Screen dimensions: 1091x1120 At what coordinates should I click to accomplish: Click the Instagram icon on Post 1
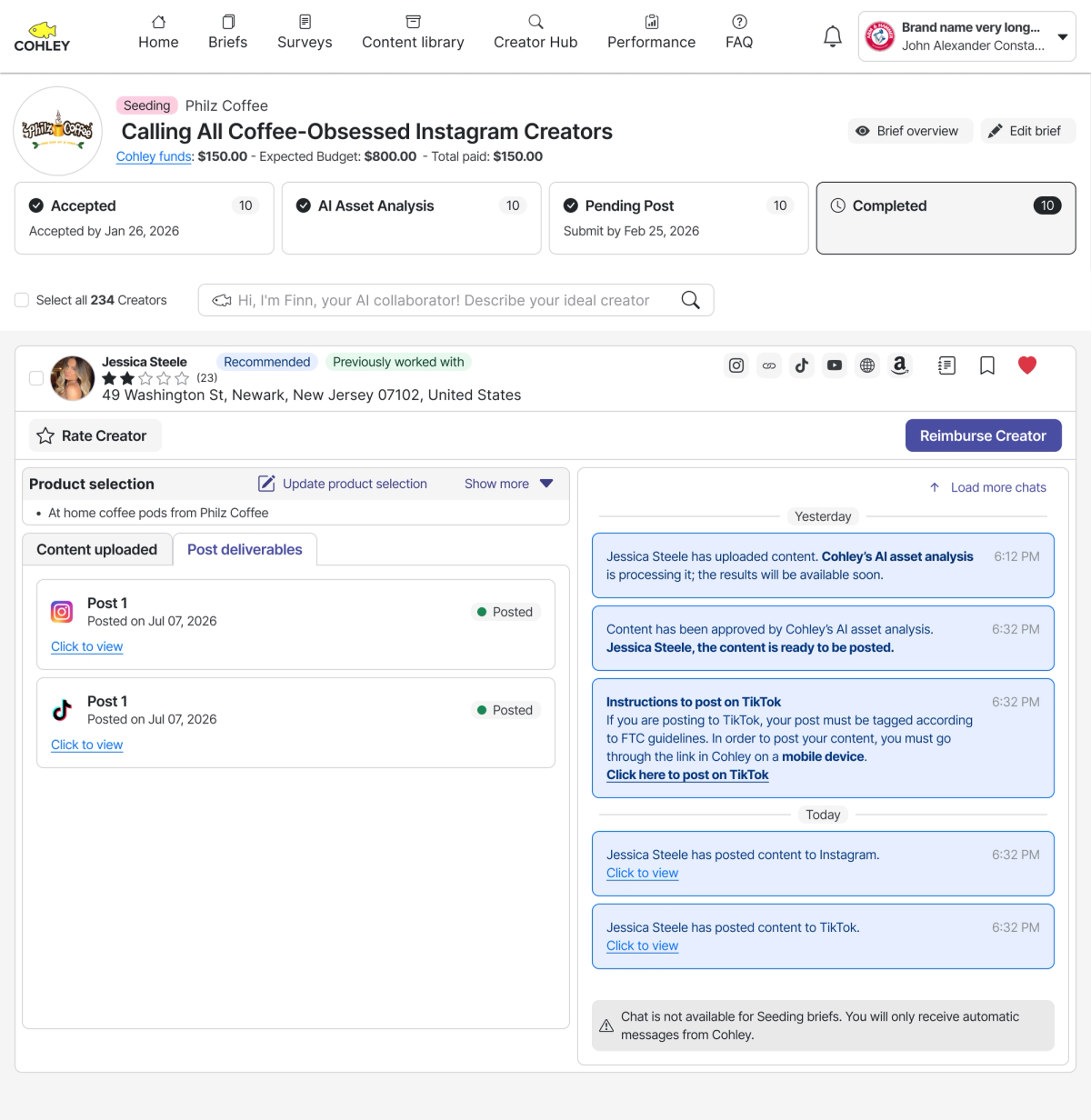click(62, 612)
